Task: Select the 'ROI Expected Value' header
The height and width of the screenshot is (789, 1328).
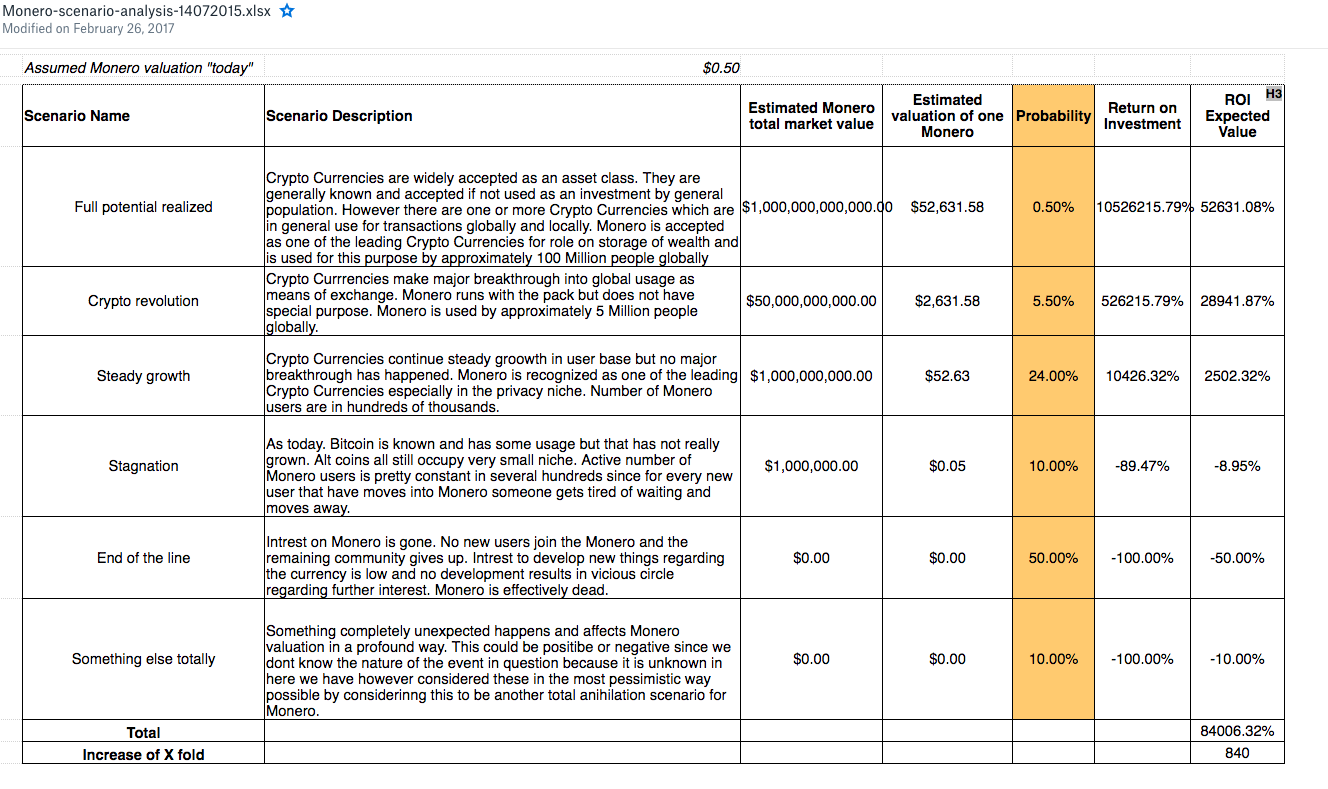Action: click(x=1237, y=116)
